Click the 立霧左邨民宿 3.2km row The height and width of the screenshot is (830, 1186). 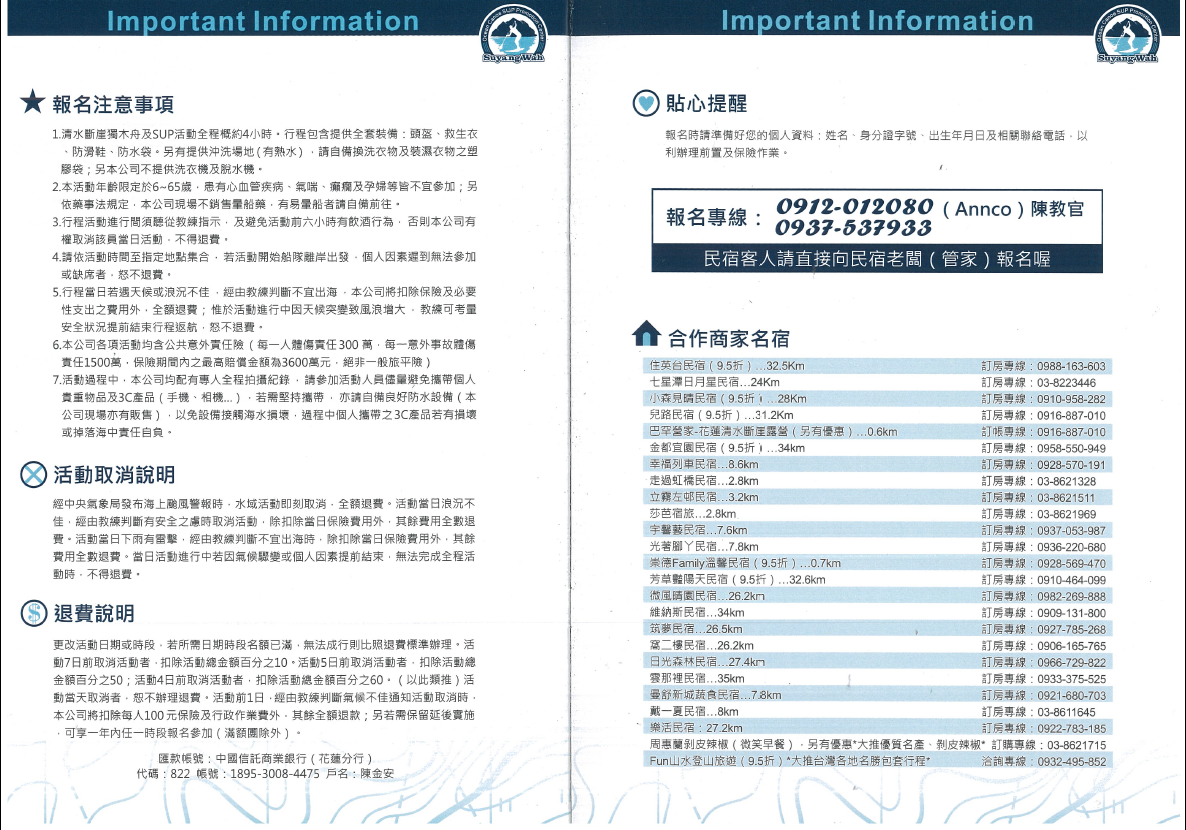point(877,498)
